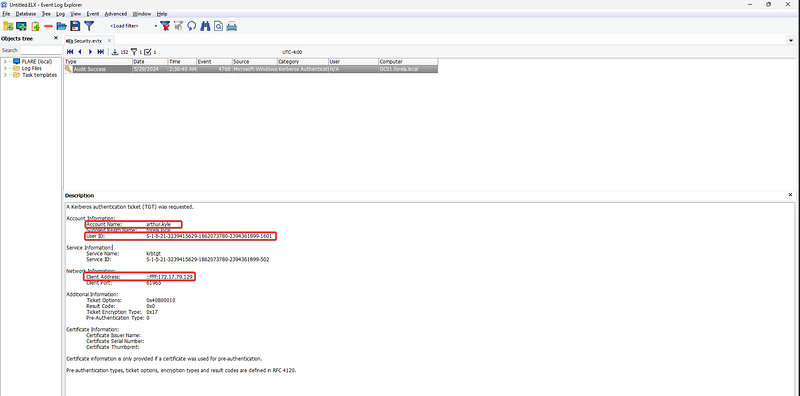Click the red delete toolbar icon

click(x=48, y=26)
